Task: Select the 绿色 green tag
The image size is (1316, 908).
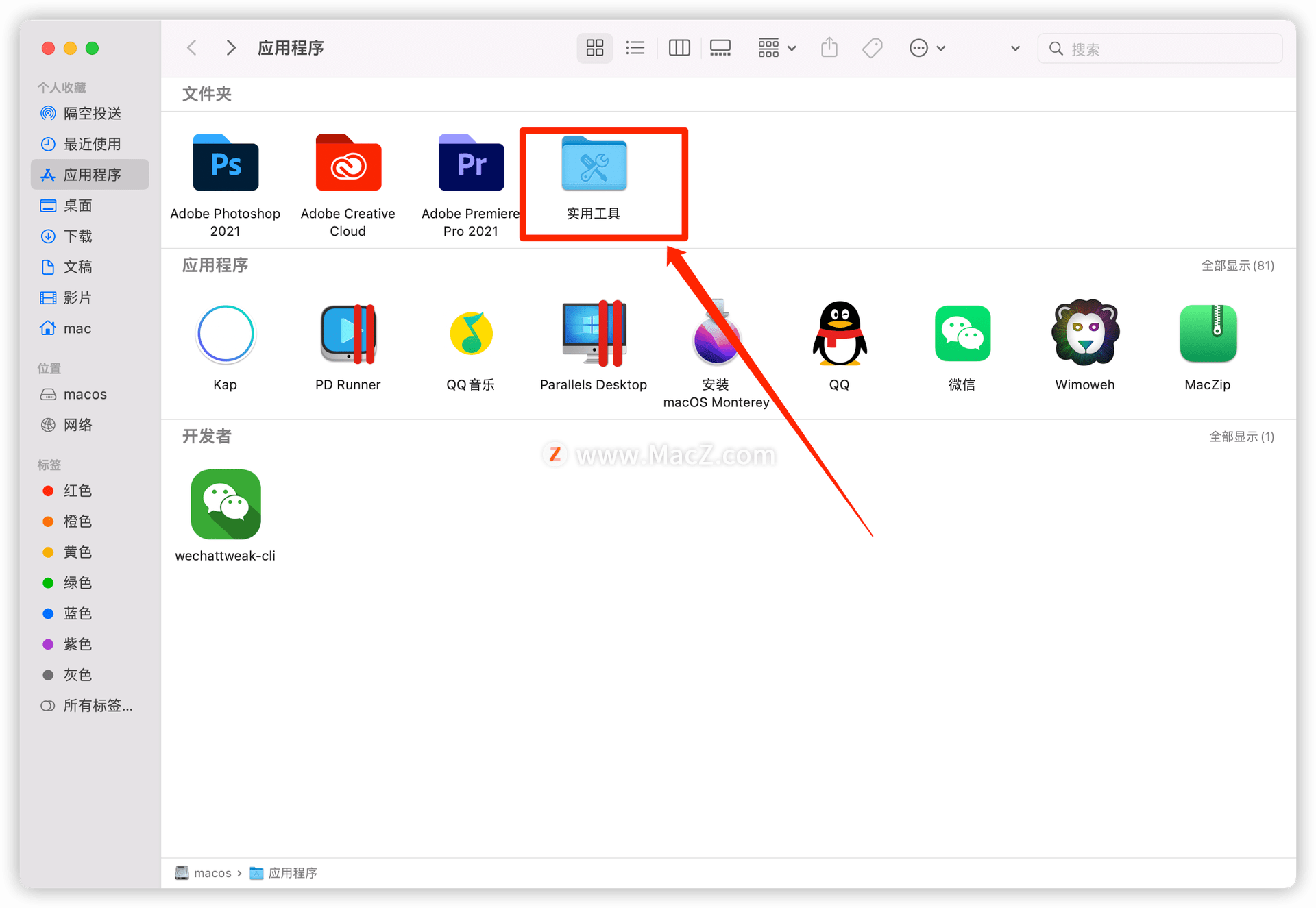Action: pyautogui.click(x=90, y=582)
